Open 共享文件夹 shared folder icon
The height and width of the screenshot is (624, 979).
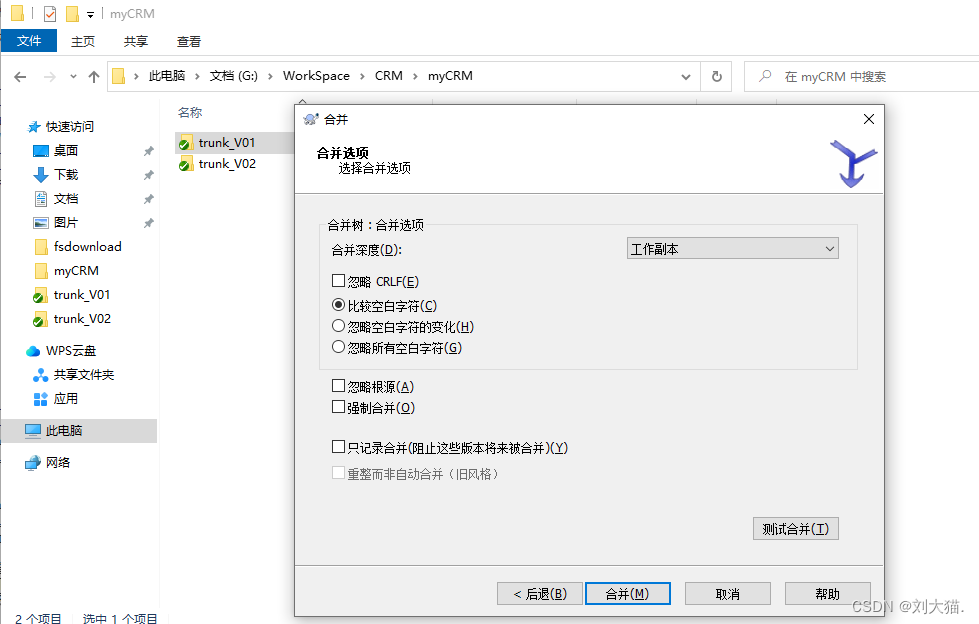pos(41,375)
